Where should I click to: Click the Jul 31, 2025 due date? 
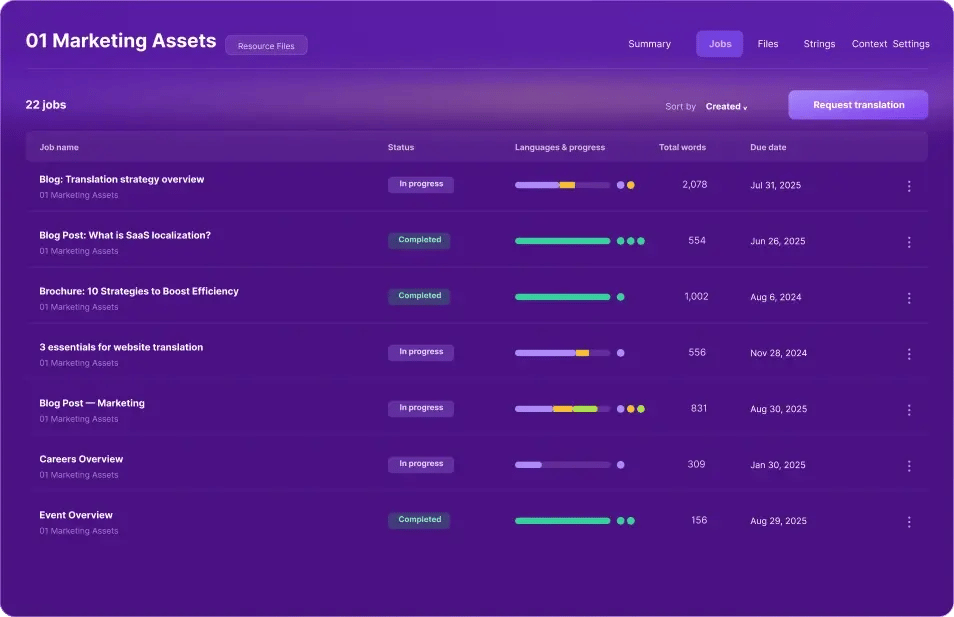(x=775, y=186)
